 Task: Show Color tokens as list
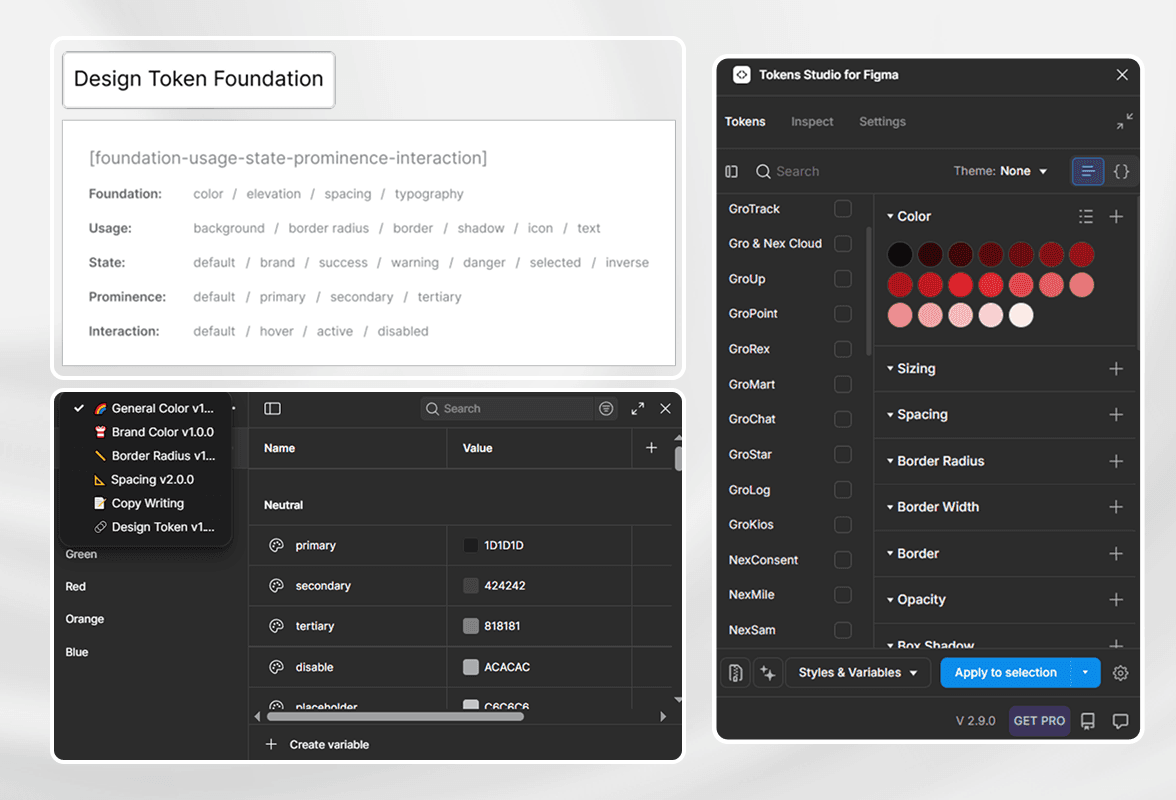(x=1085, y=217)
